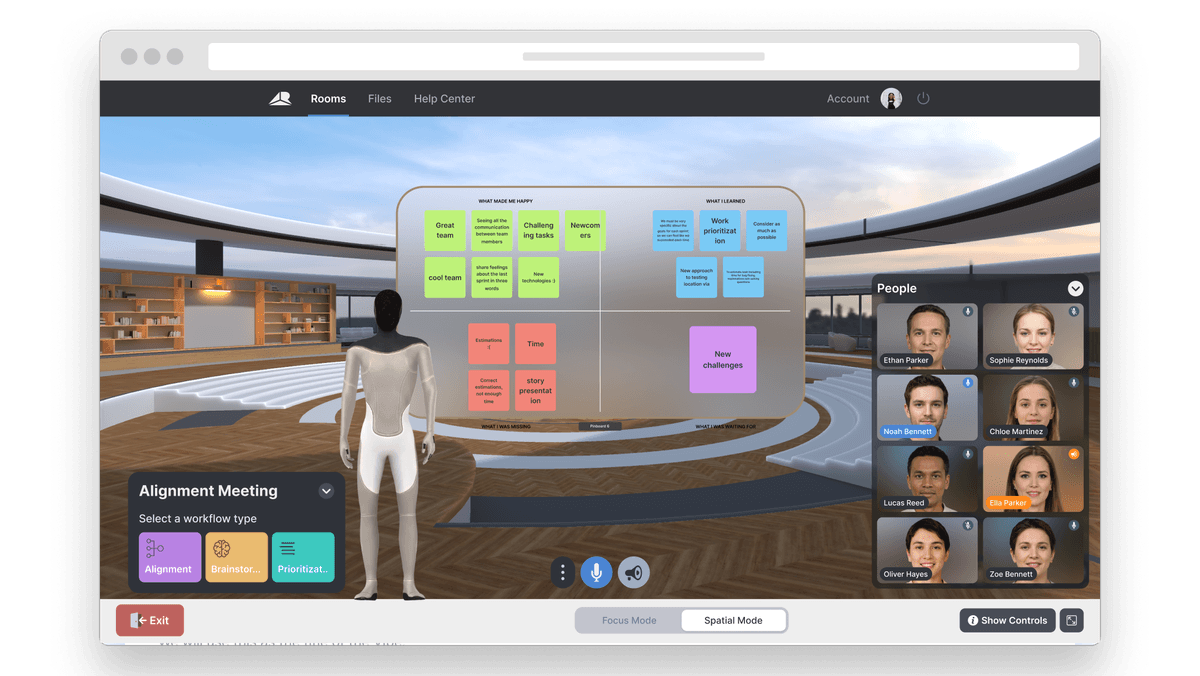Screen dimensions: 1200x676
Task: Switch to the Files tab
Action: pyautogui.click(x=380, y=98)
